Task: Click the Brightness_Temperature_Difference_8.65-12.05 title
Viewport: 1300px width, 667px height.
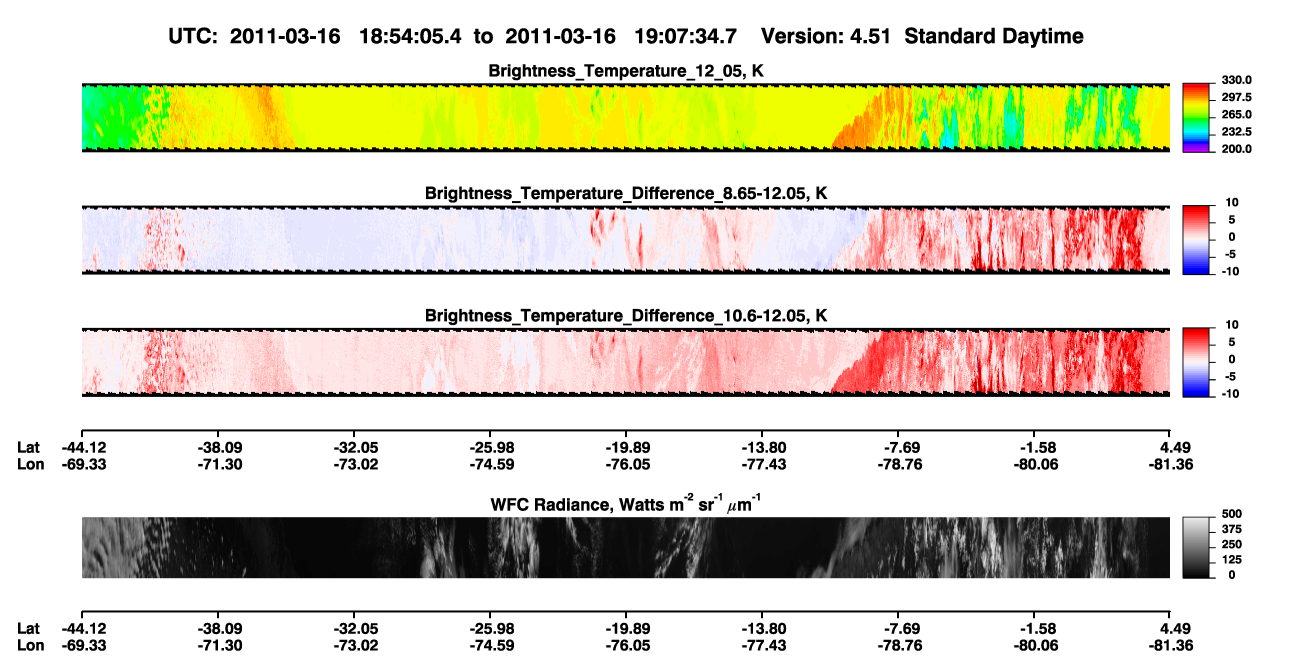Action: click(x=626, y=193)
